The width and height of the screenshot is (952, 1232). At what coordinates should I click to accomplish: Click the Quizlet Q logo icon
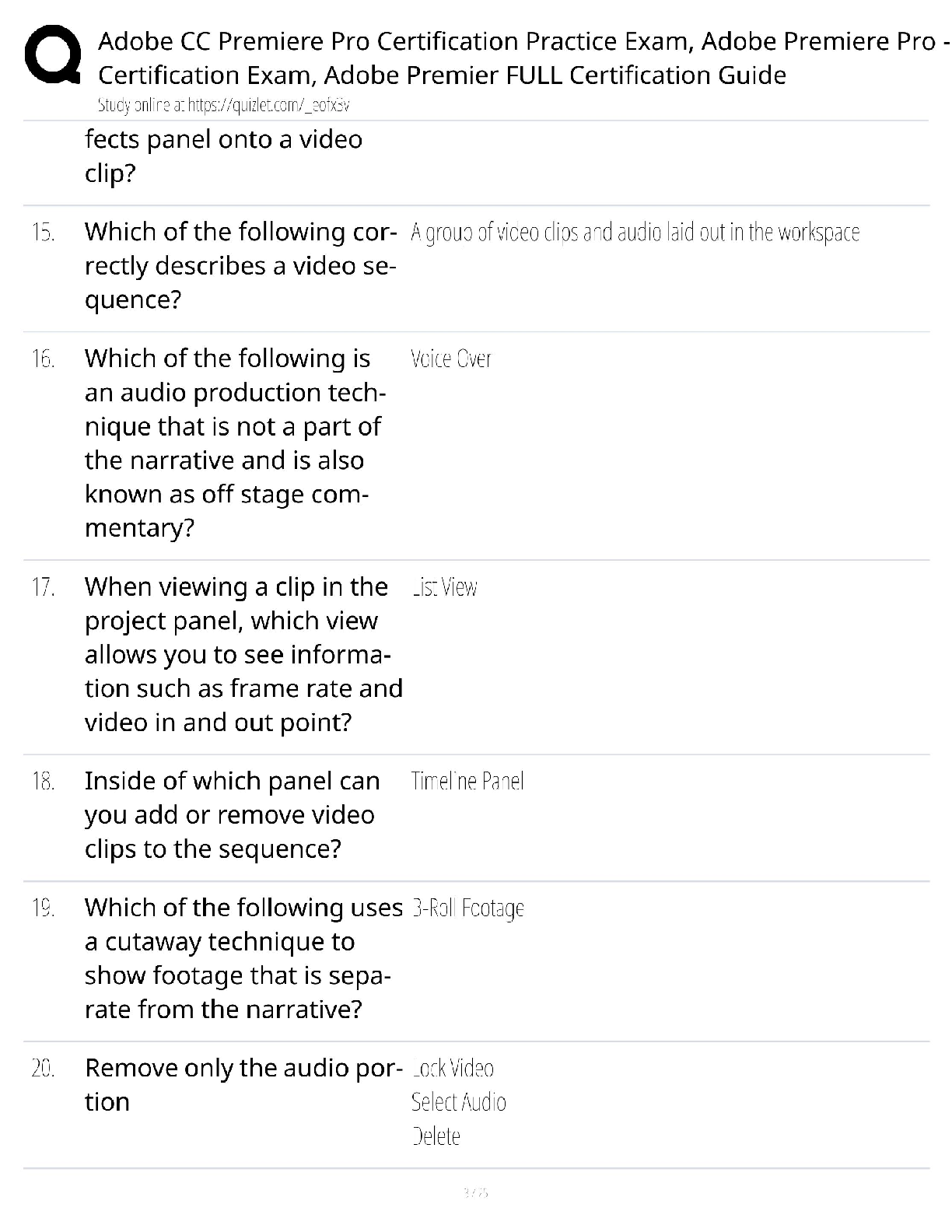(53, 54)
